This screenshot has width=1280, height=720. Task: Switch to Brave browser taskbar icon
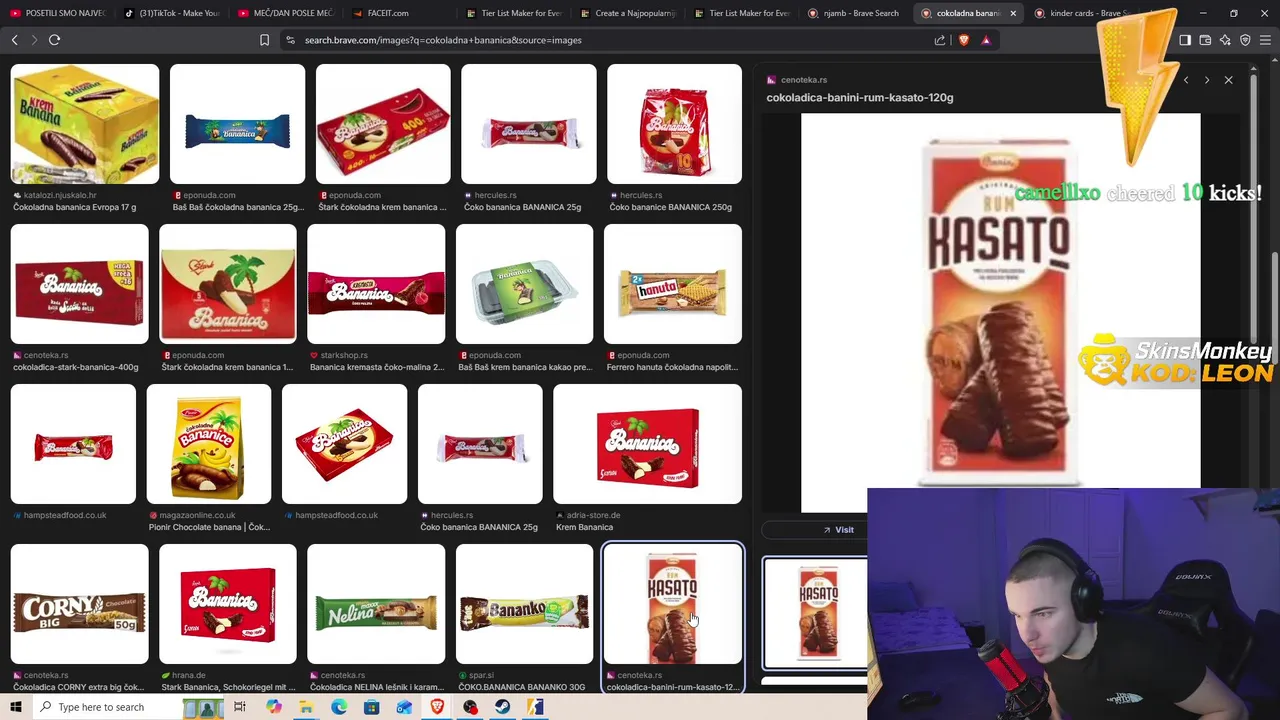437,707
